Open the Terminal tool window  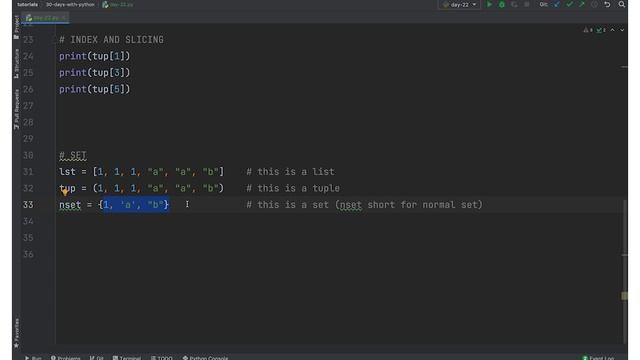coord(127,358)
